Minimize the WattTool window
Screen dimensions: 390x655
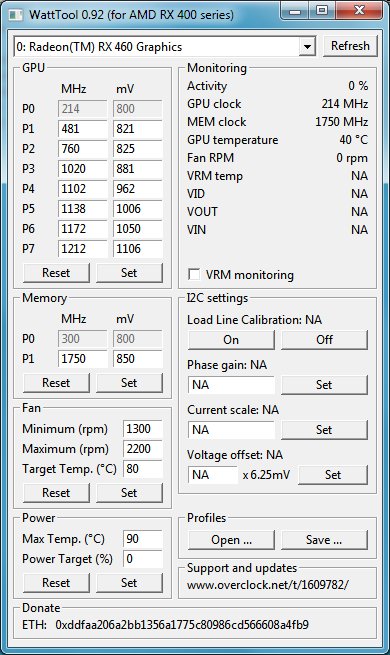295,11
